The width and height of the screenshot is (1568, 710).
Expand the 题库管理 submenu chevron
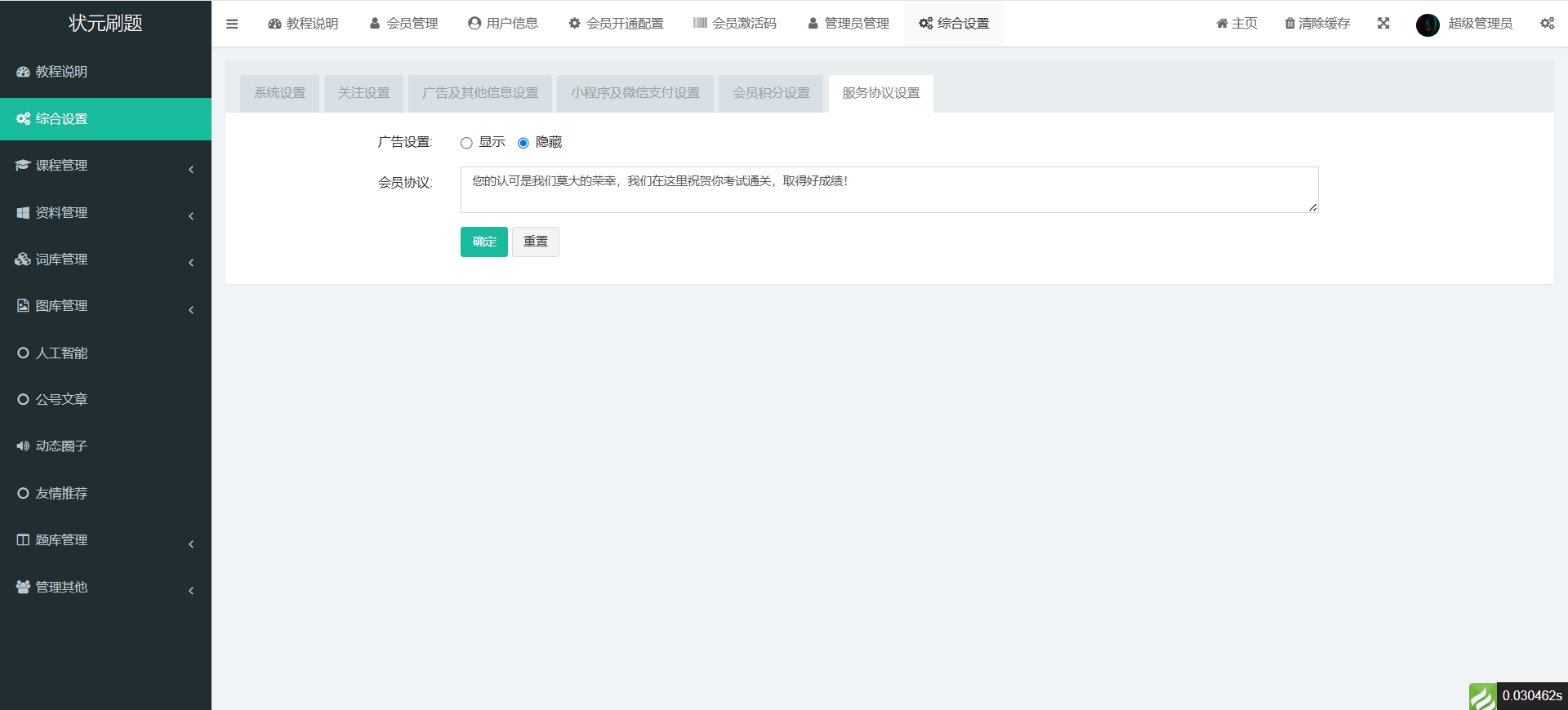[191, 544]
